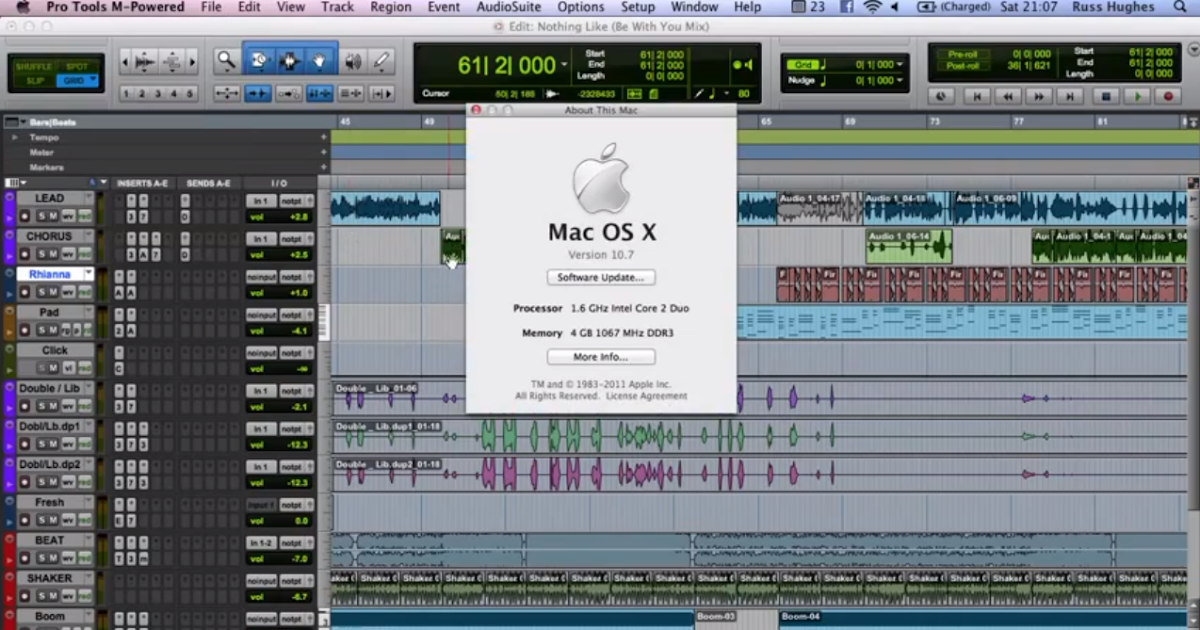
Task: Open Pad track noinput selector
Action: pyautogui.click(x=261, y=315)
